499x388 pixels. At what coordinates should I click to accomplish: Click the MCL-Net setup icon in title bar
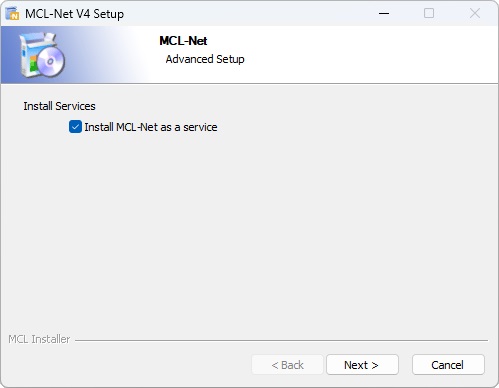(x=13, y=13)
